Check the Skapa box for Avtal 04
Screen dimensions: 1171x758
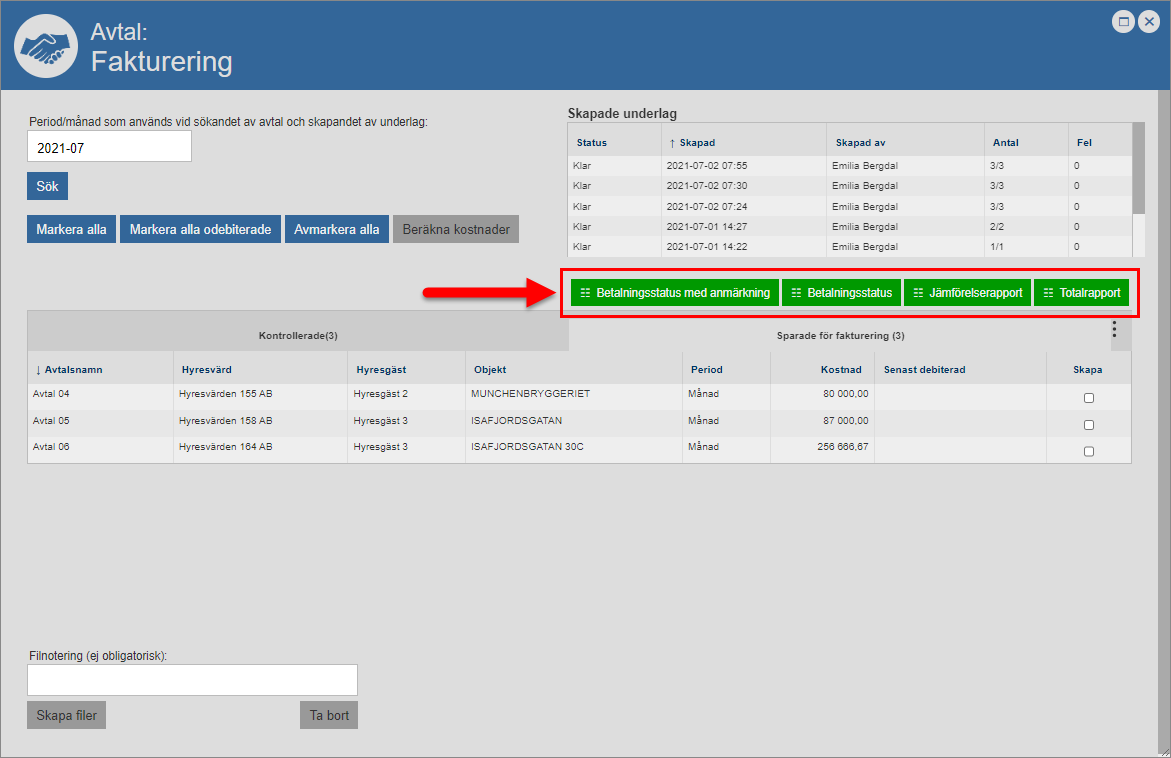pyautogui.click(x=1088, y=398)
